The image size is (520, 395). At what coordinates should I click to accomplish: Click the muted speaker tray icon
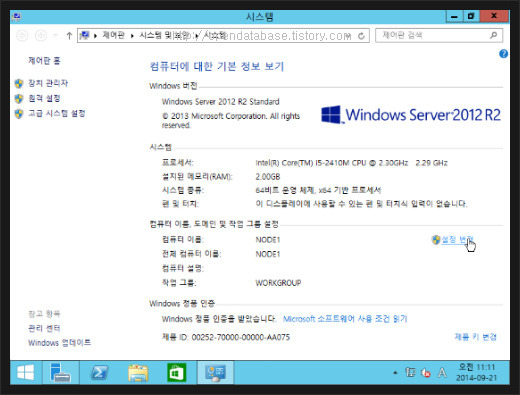point(426,372)
